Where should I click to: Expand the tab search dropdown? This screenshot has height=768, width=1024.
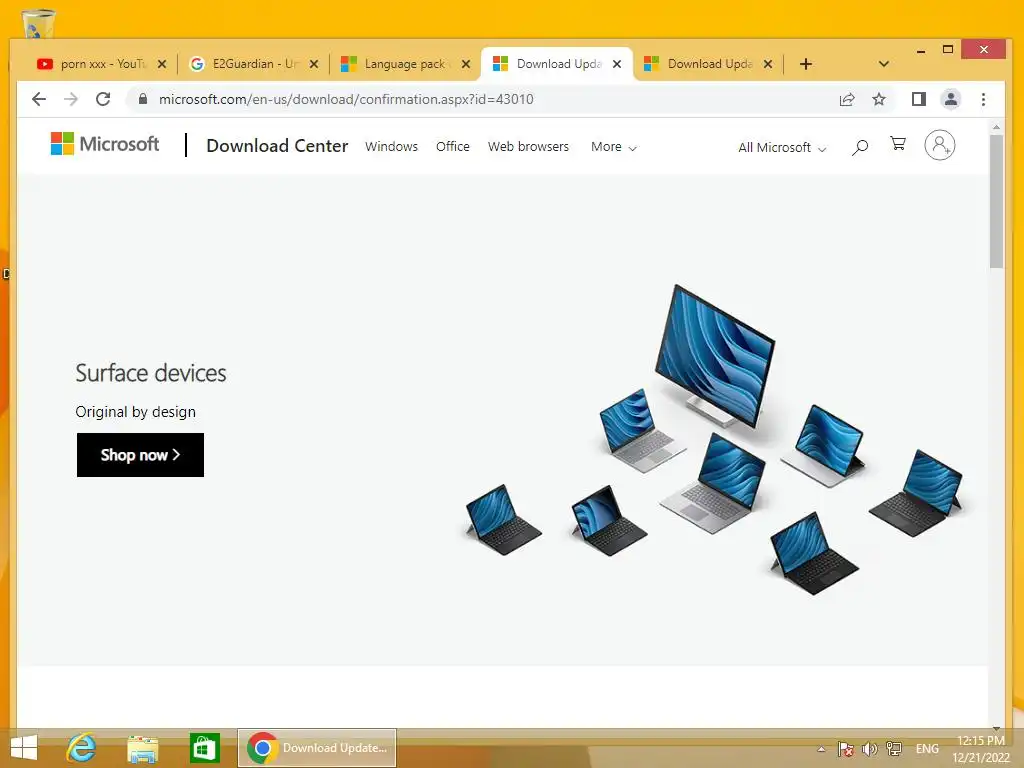coord(884,64)
